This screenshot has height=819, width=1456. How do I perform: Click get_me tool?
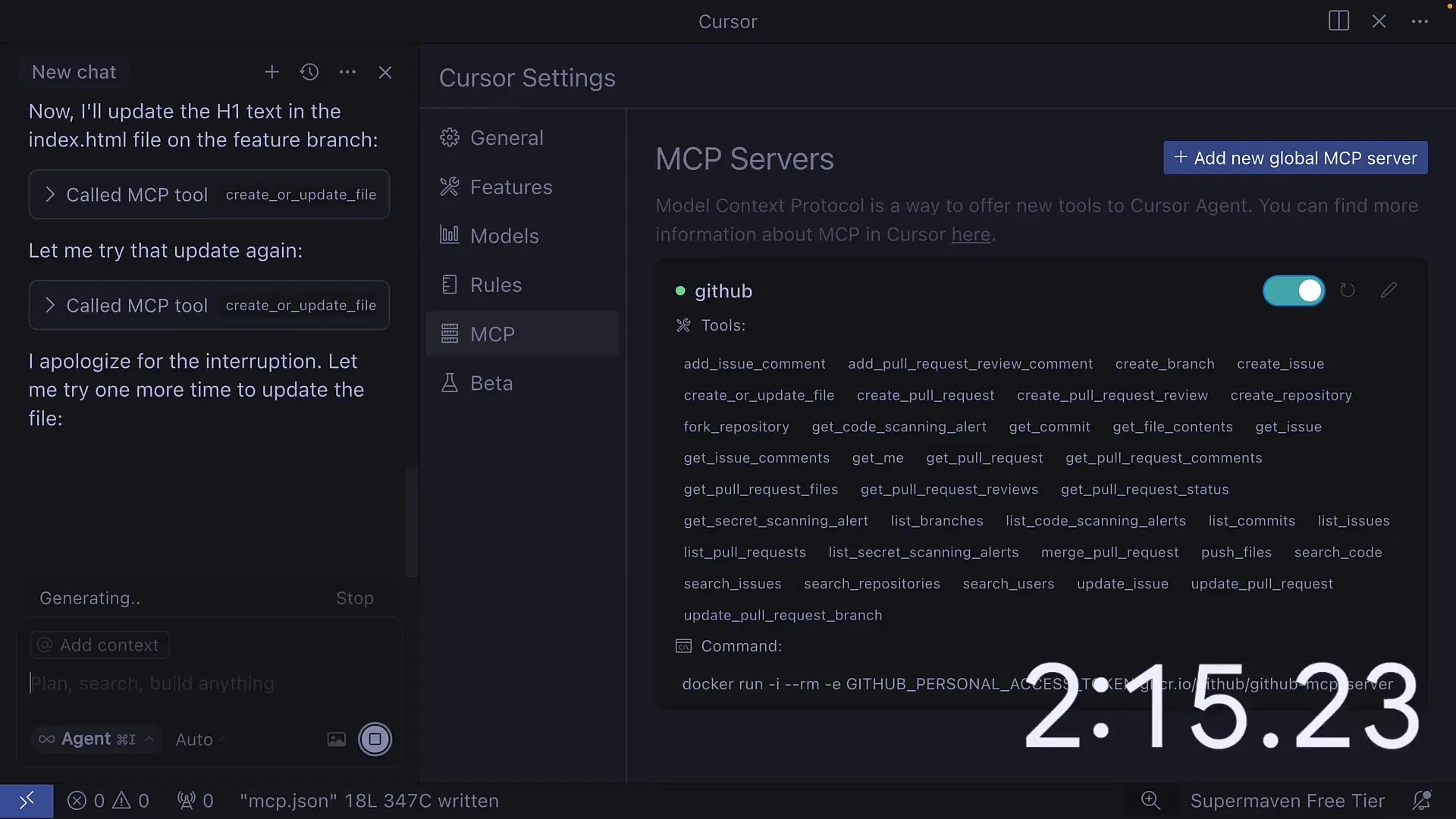[x=877, y=458]
